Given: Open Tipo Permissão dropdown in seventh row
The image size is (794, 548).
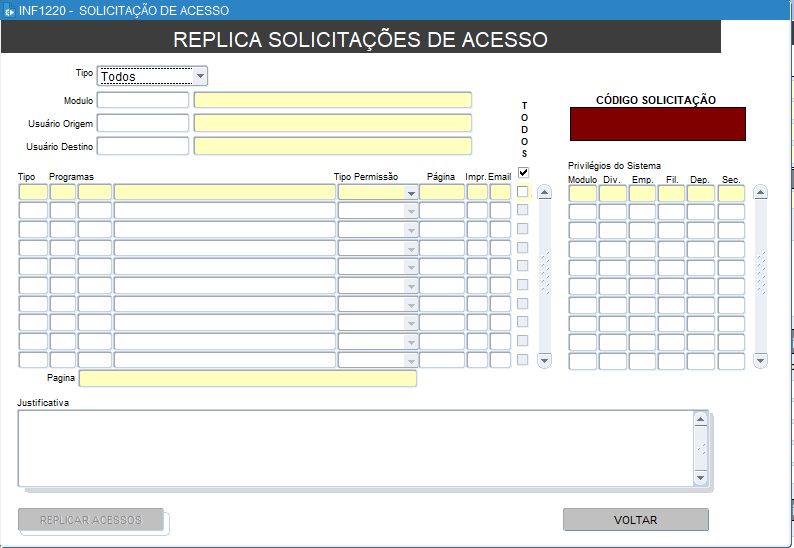Looking at the screenshot, I should coord(411,304).
